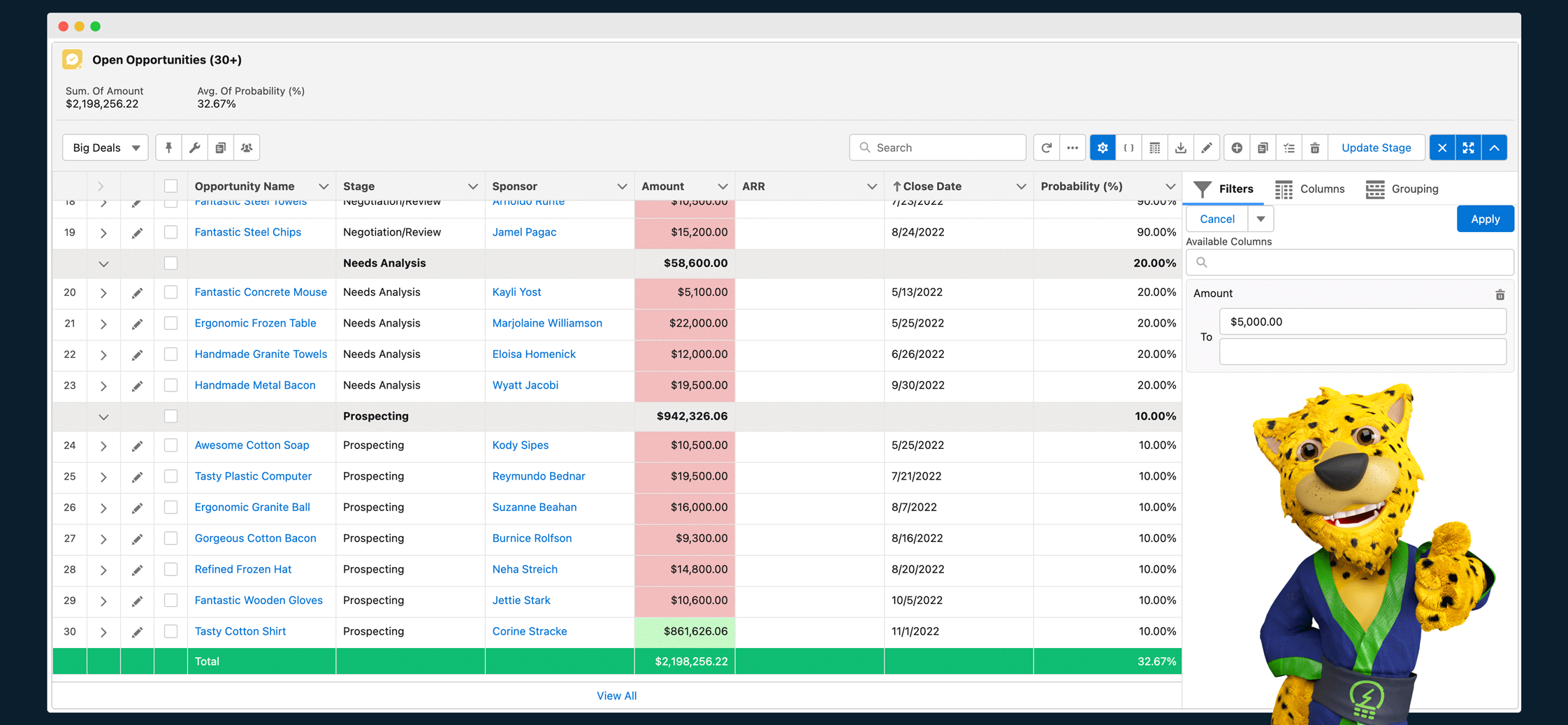Open the Corine Stracke sponsor link
This screenshot has height=725, width=1568.
[529, 631]
